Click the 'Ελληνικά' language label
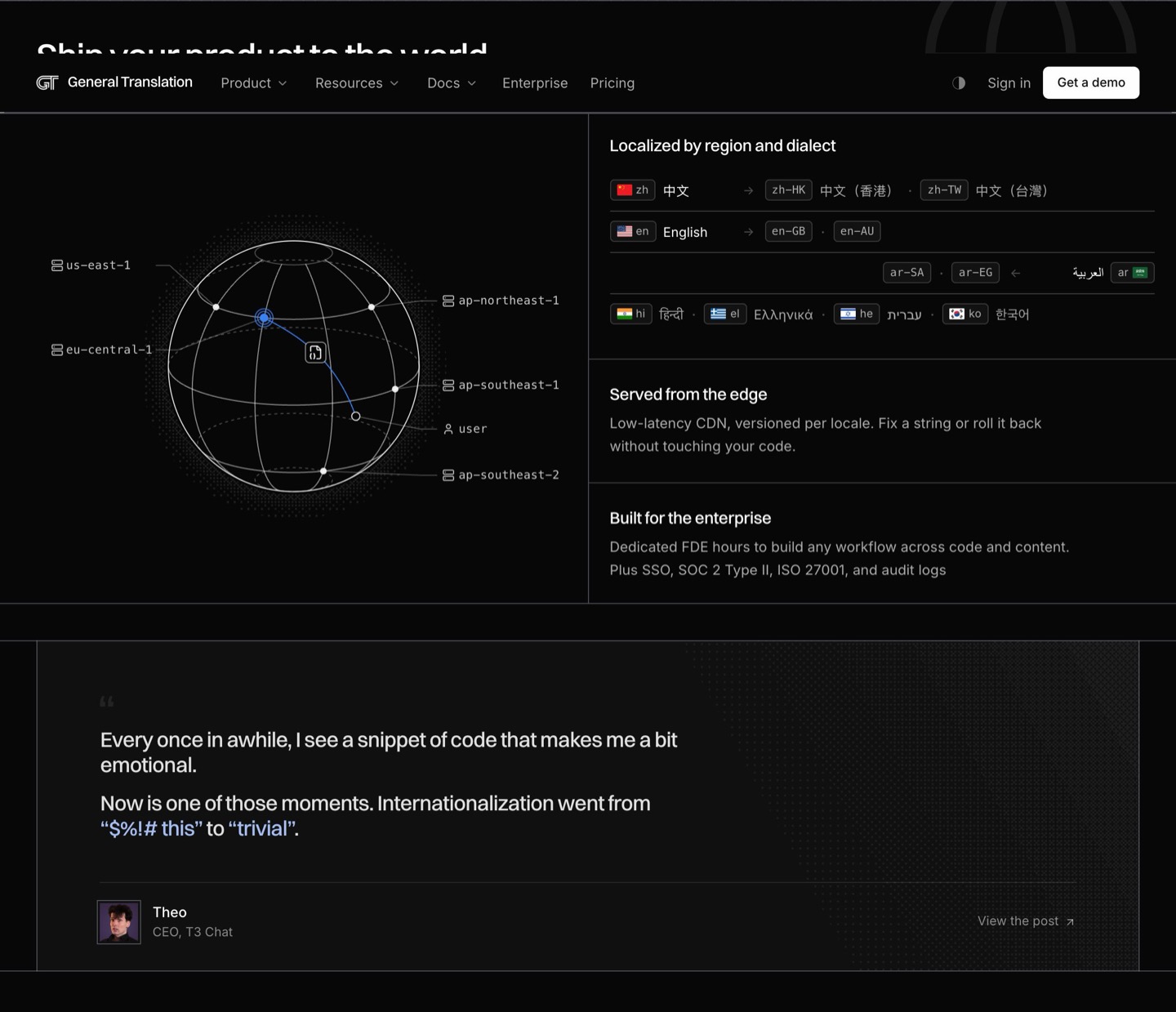Viewport: 1176px width, 1012px height. pos(783,314)
